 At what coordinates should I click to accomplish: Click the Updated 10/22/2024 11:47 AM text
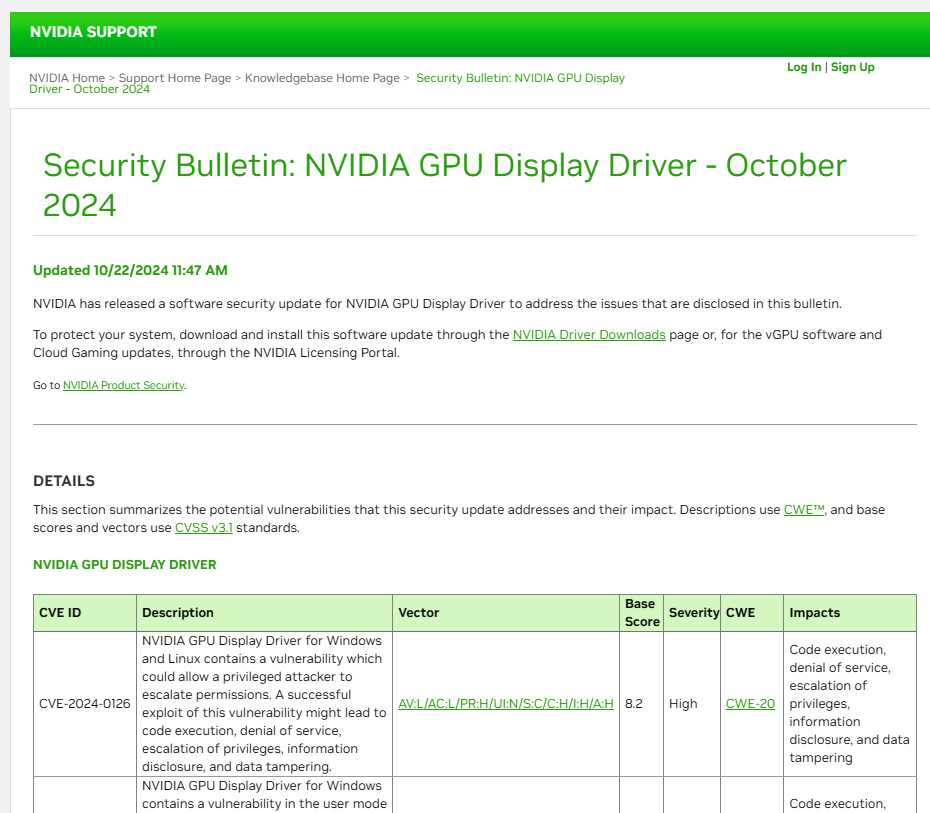pos(130,270)
